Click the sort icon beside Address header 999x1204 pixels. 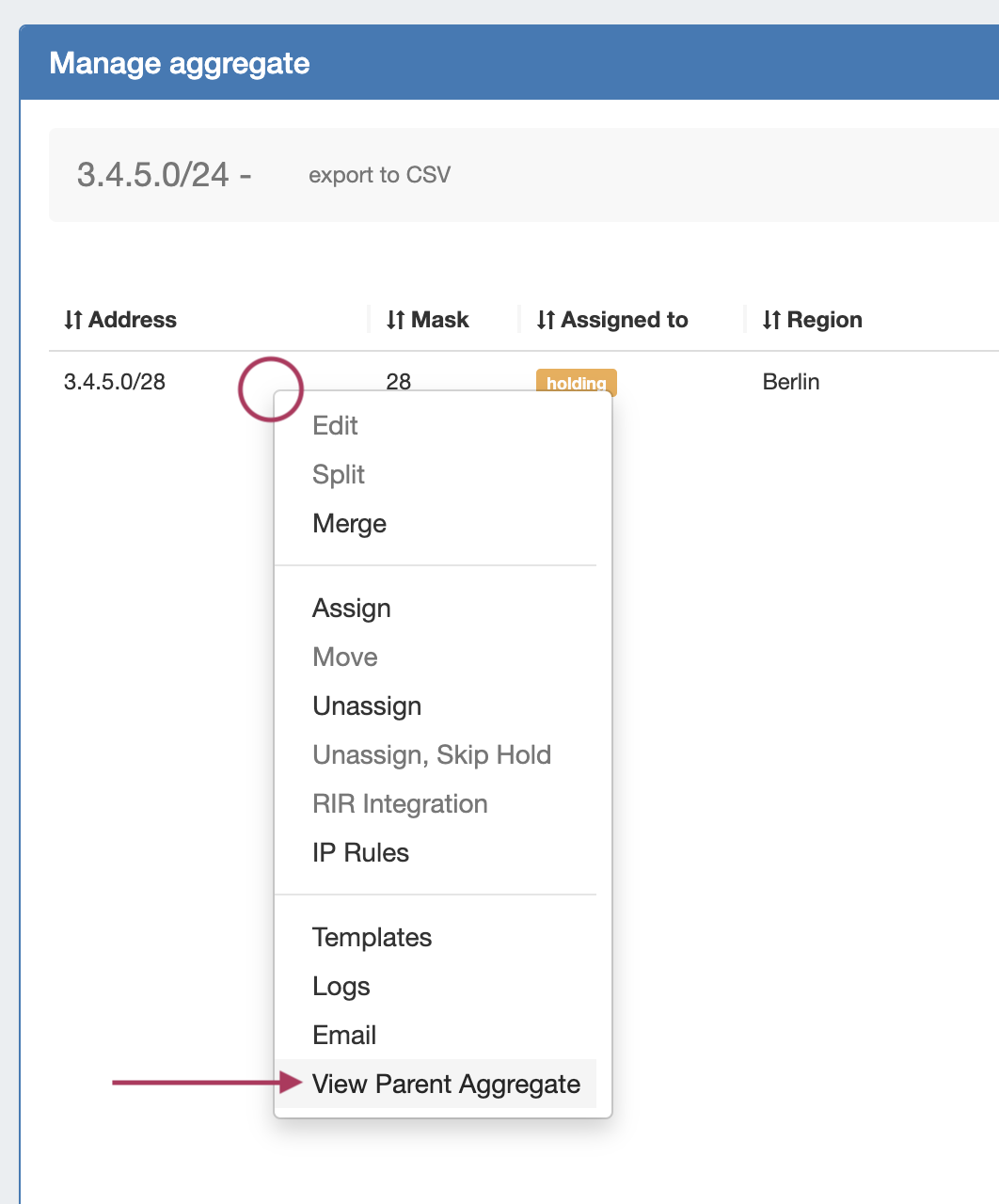[x=73, y=320]
